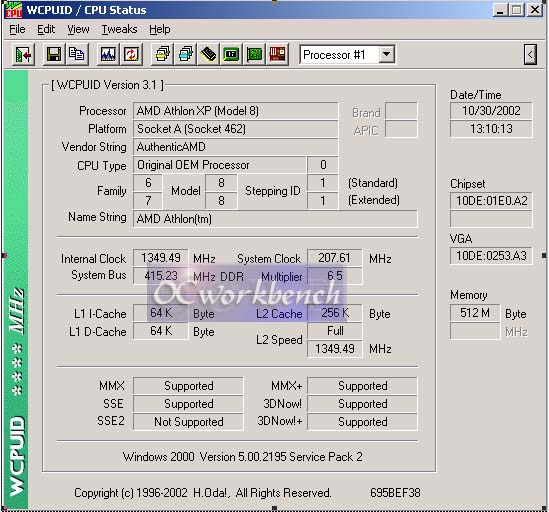This screenshot has width=549, height=512.
Task: Open the Tweaks menu
Action: click(x=119, y=29)
